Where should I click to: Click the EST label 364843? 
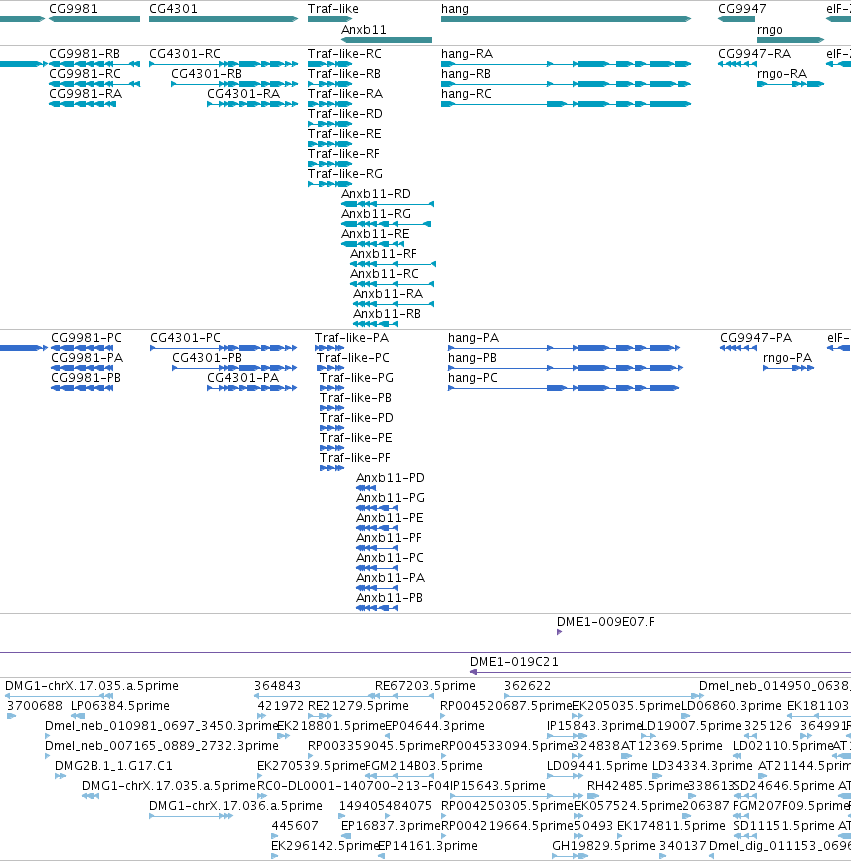pyautogui.click(x=277, y=686)
